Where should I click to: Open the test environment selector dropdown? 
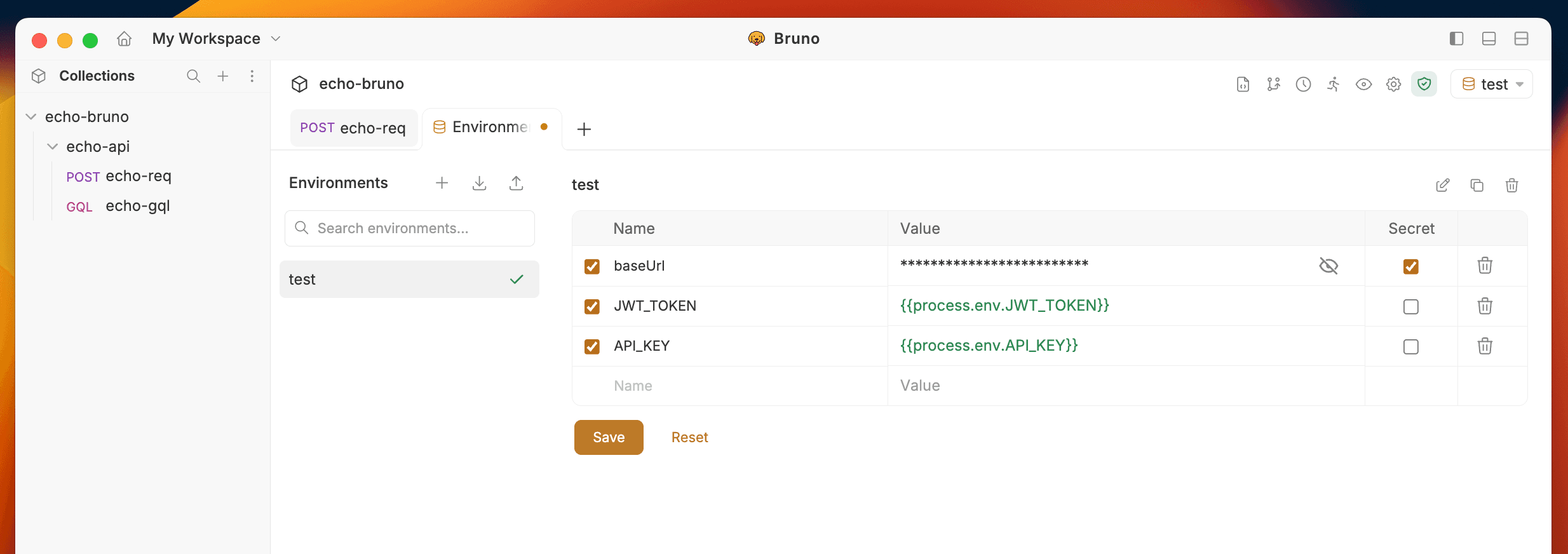1491,84
